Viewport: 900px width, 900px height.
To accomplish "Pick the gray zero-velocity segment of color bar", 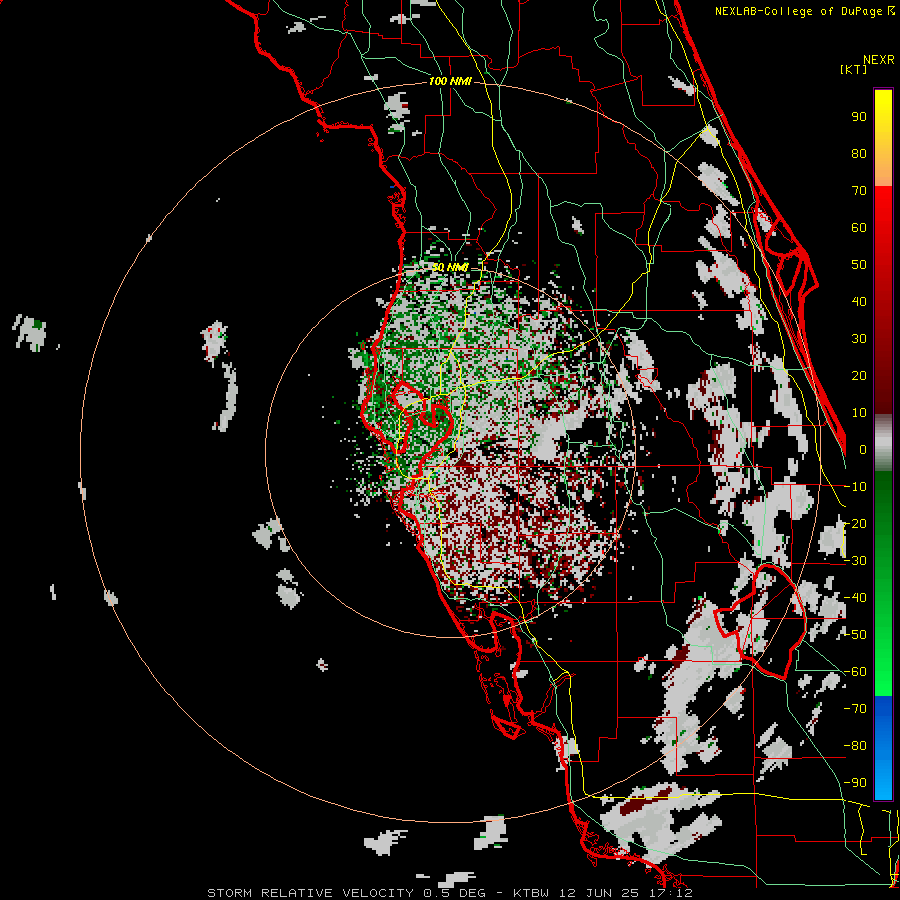I will point(883,443).
